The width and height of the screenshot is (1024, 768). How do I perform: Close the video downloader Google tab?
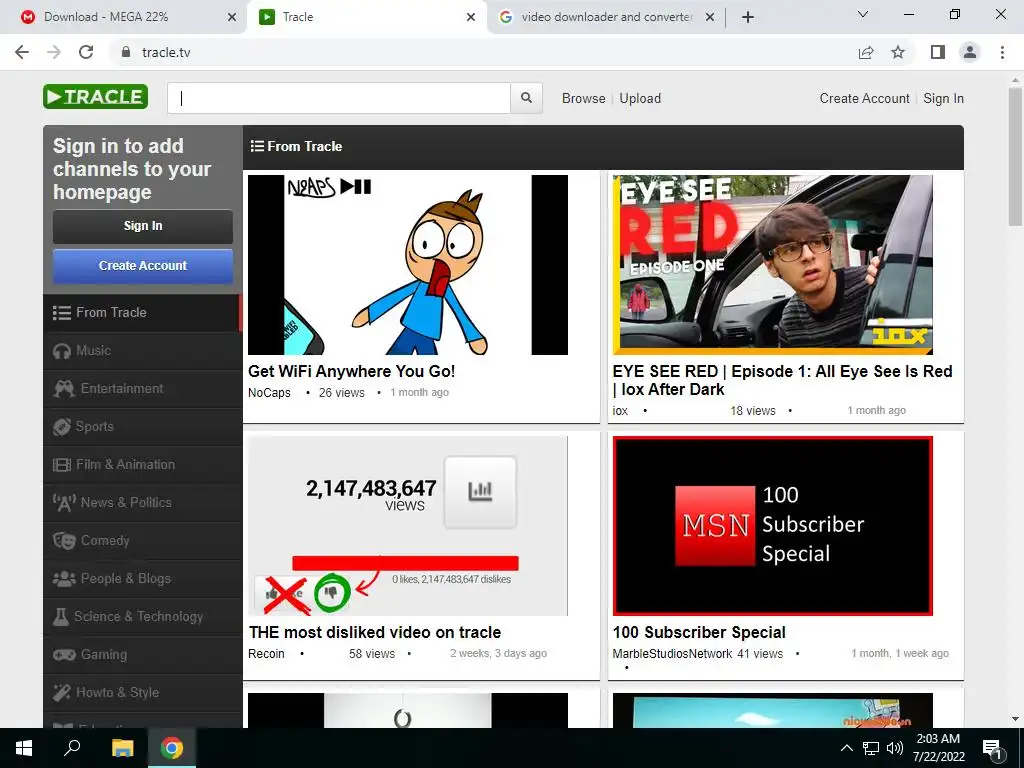tap(710, 17)
